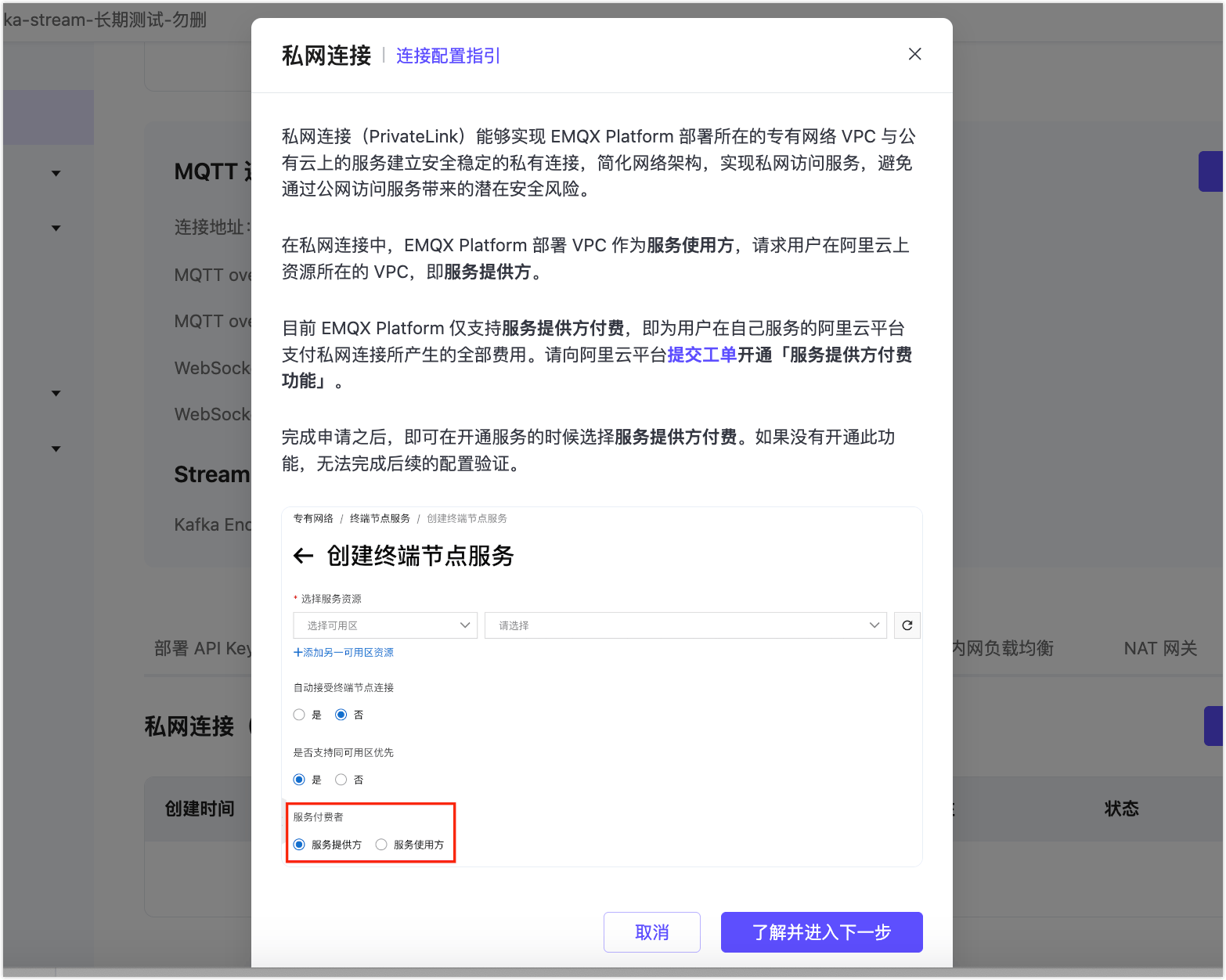Click the 取消 button
1226x980 pixels.
coord(651,932)
